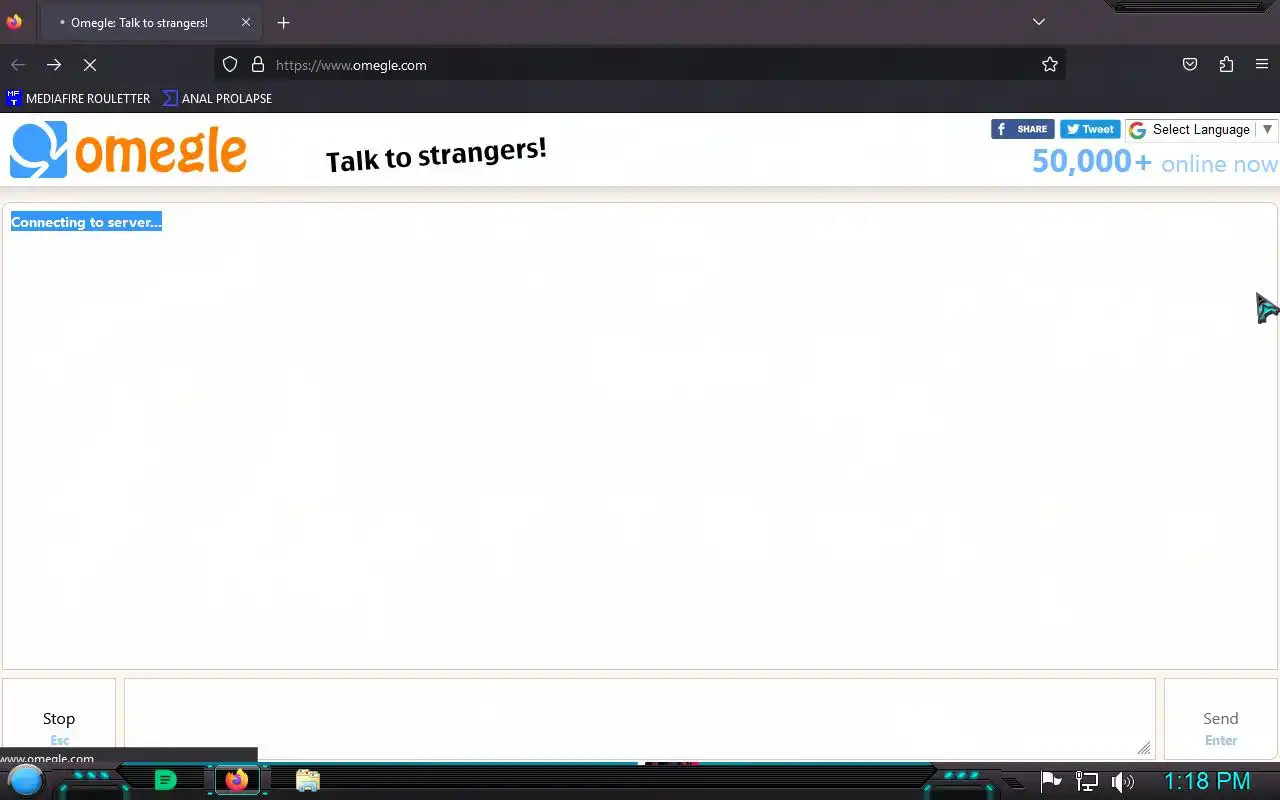This screenshot has height=800, width=1280.
Task: Click the '50,000+ online now' counter
Action: [1155, 162]
